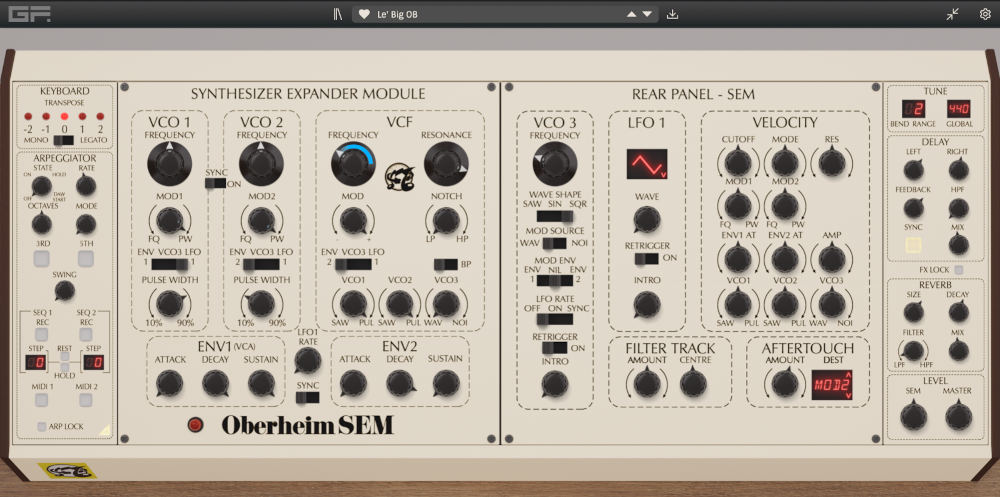Image resolution: width=1000 pixels, height=497 pixels.
Task: Click the arpeggiator STATE knob
Action: coord(41,186)
